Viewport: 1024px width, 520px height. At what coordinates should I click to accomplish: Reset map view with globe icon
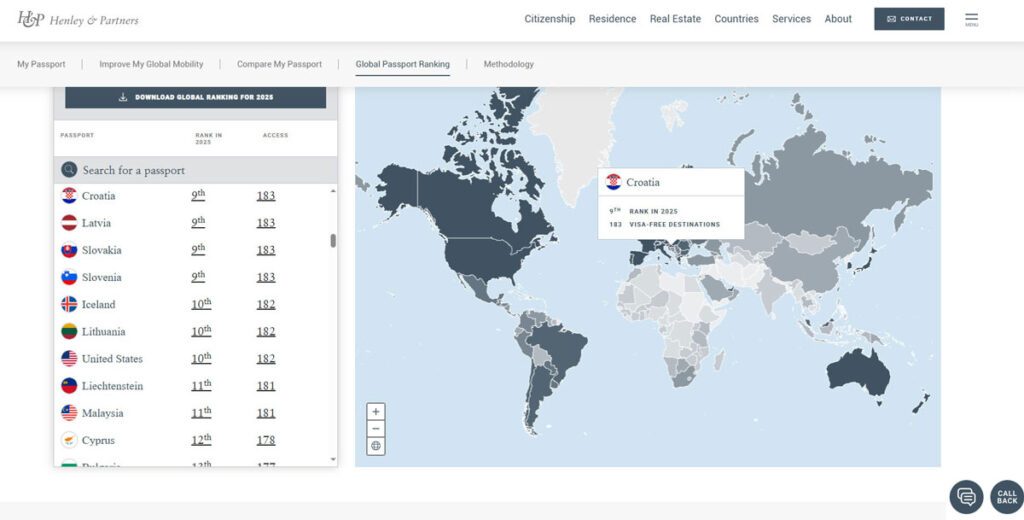click(x=376, y=446)
